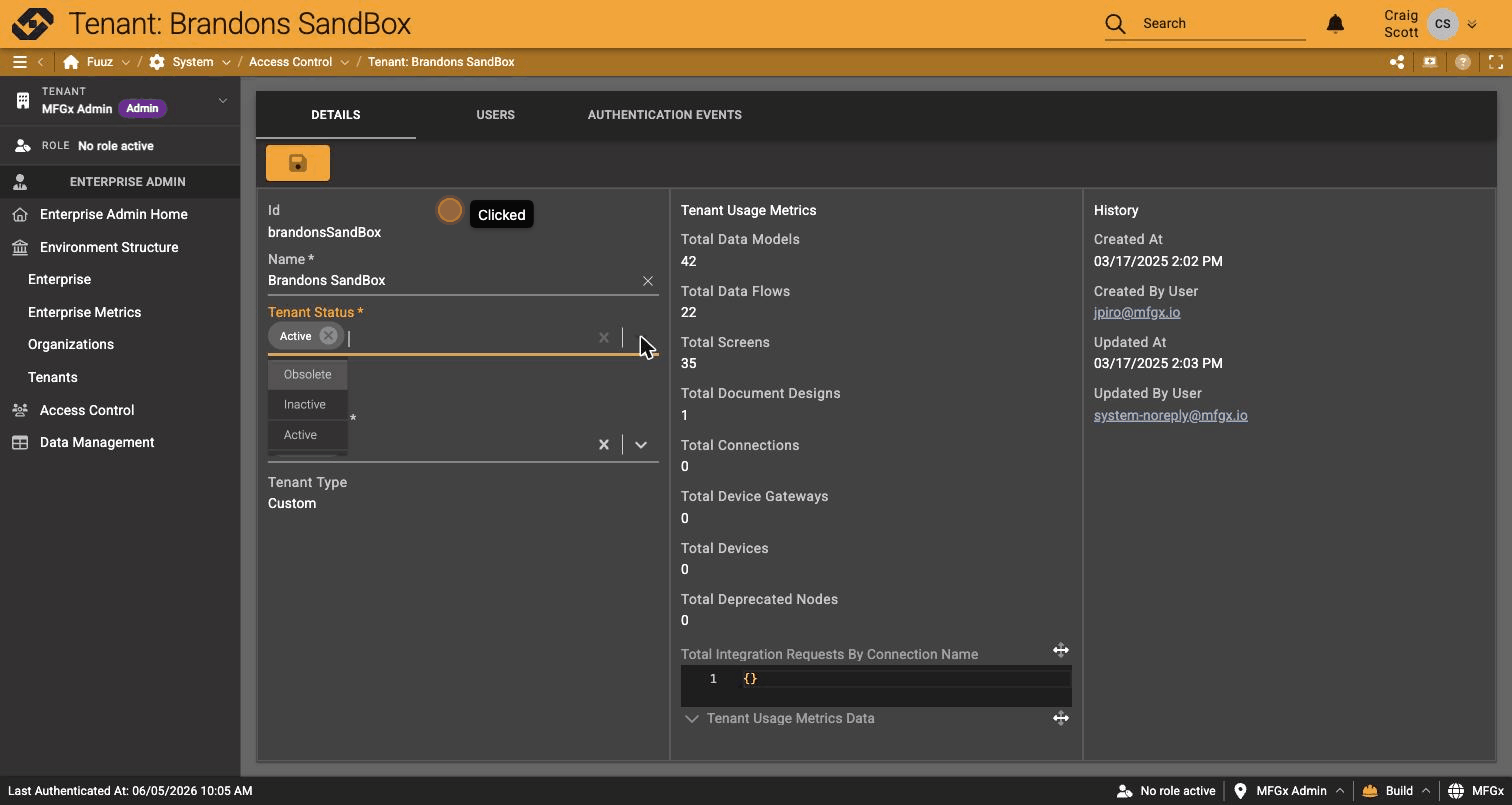Open system-noreply@mfgx.io user link
The image size is (1512, 805).
(1171, 415)
